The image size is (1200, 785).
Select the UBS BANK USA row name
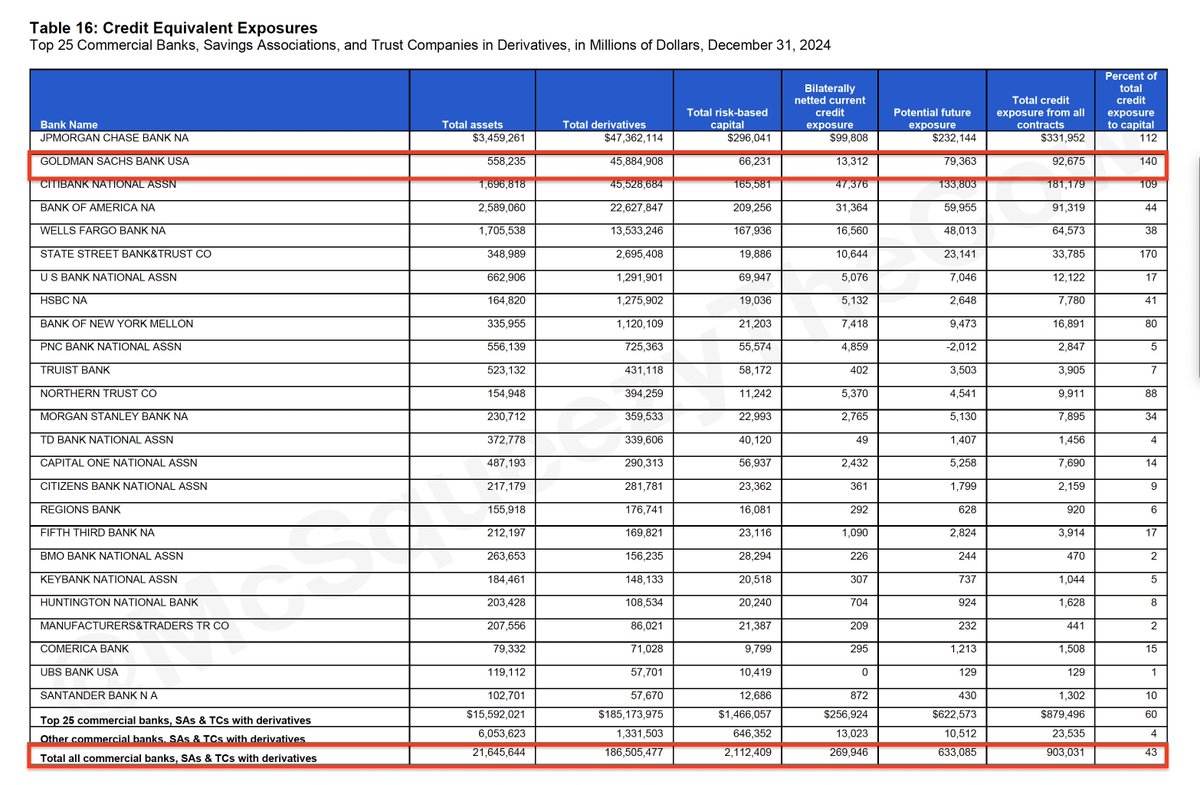point(79,672)
